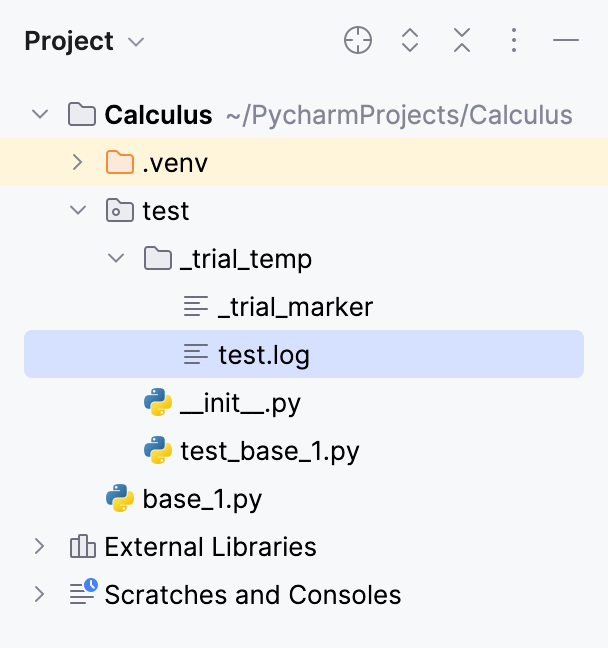The image size is (608, 648).
Task: Expand the .venv folder
Action: click(78, 163)
